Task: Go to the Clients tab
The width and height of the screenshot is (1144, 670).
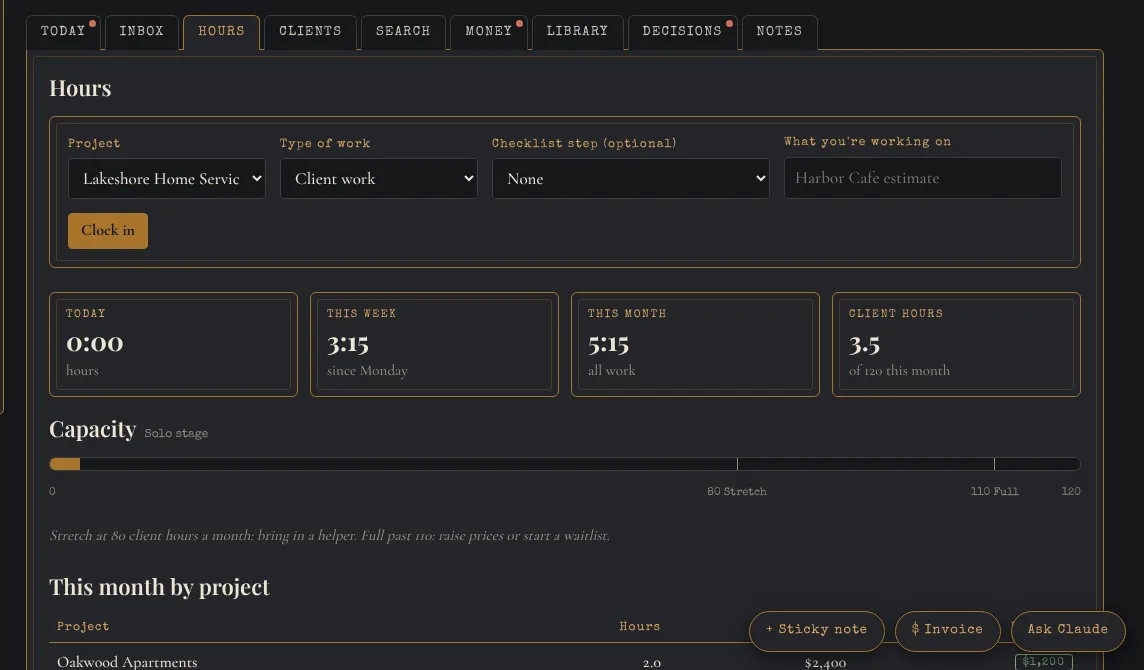Action: click(310, 31)
